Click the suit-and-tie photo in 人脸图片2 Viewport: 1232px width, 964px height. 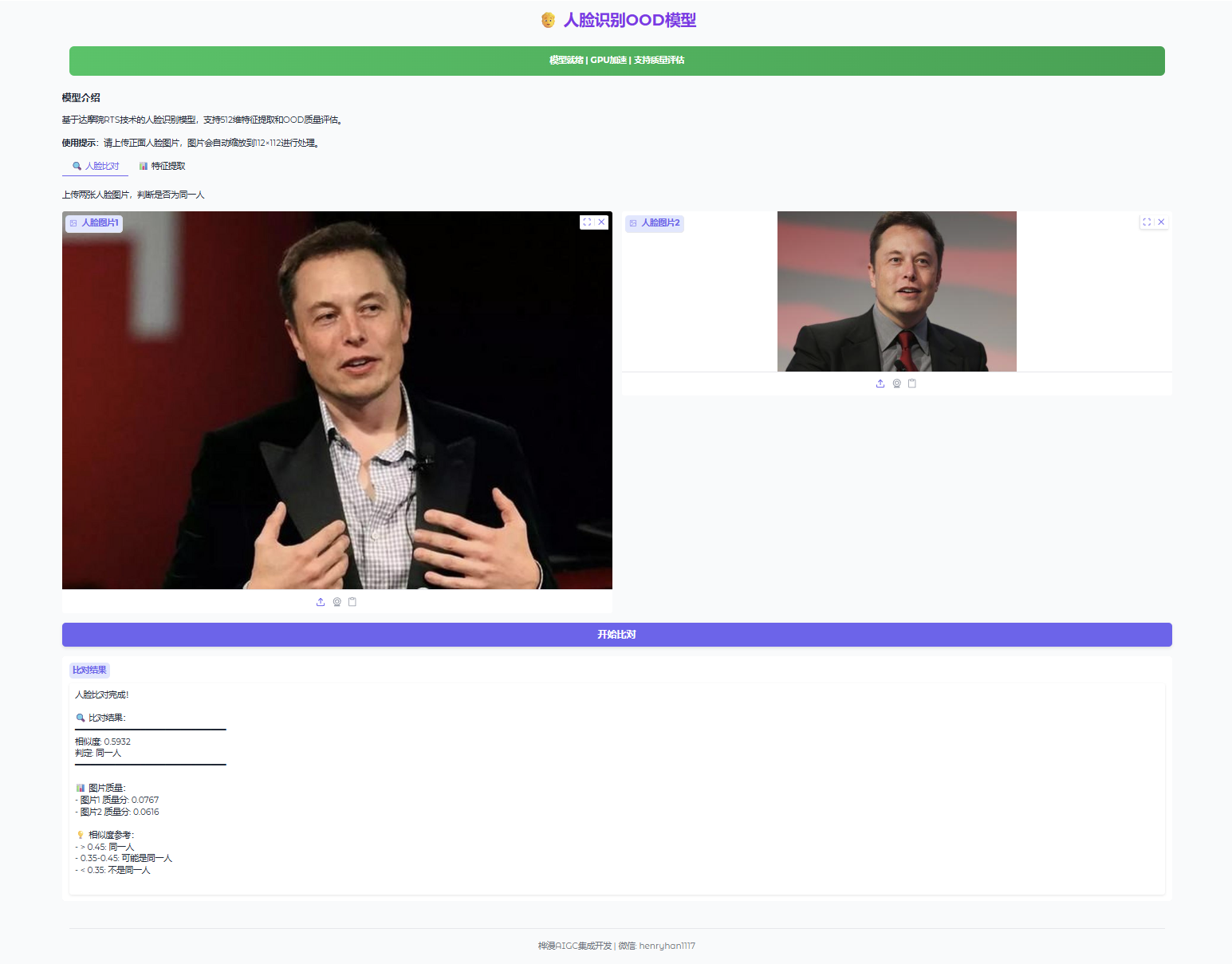[896, 291]
